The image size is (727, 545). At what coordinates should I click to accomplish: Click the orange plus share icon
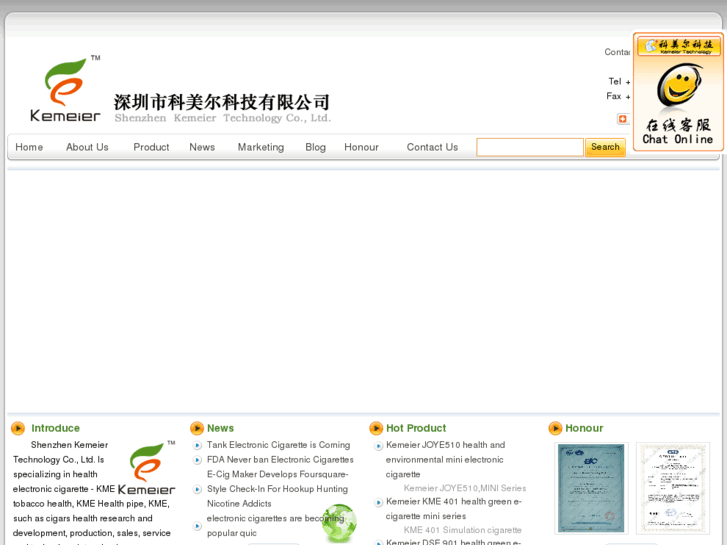[x=622, y=119]
